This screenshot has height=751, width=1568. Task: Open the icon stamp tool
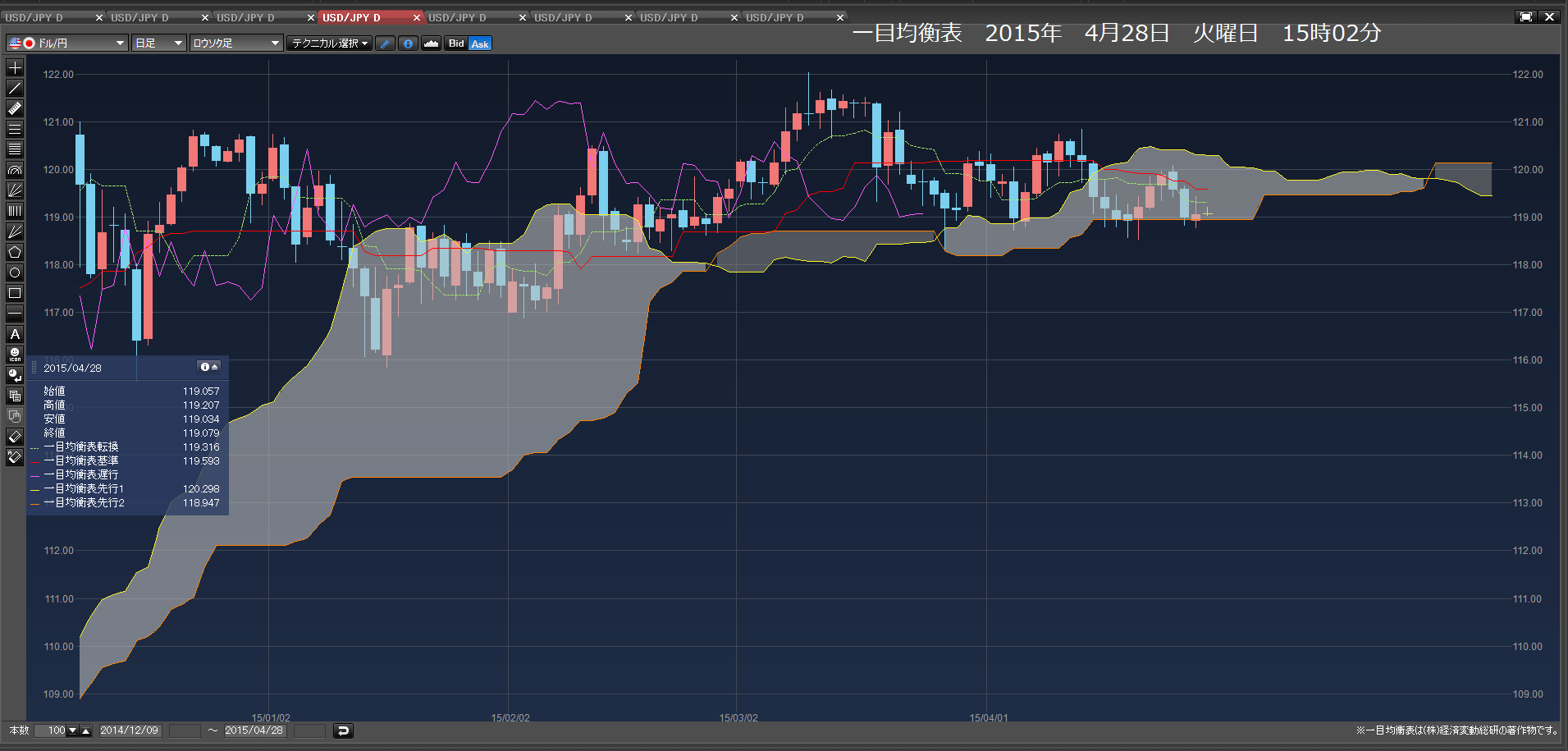(15, 355)
